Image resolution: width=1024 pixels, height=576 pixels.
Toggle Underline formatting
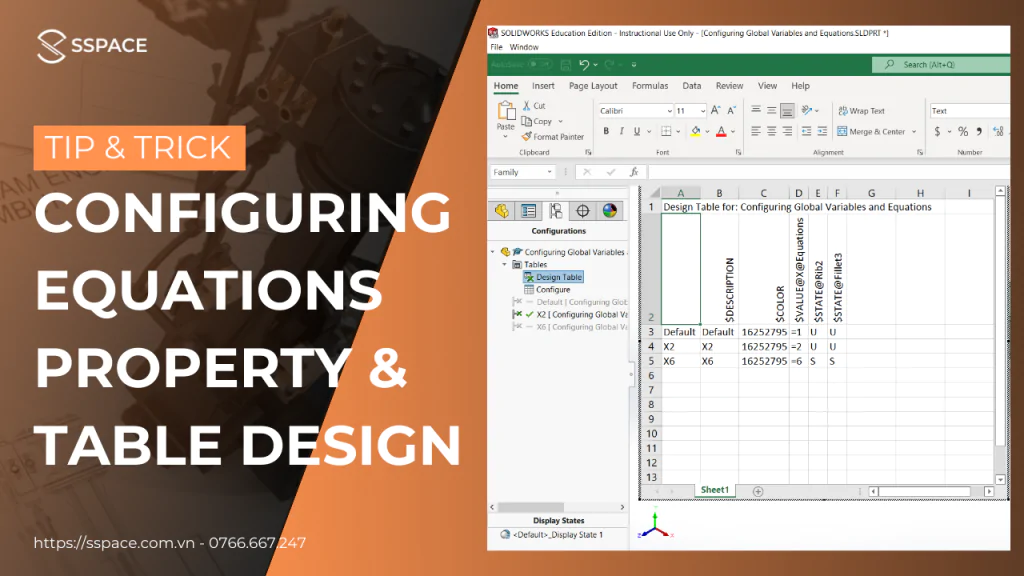[x=637, y=131]
